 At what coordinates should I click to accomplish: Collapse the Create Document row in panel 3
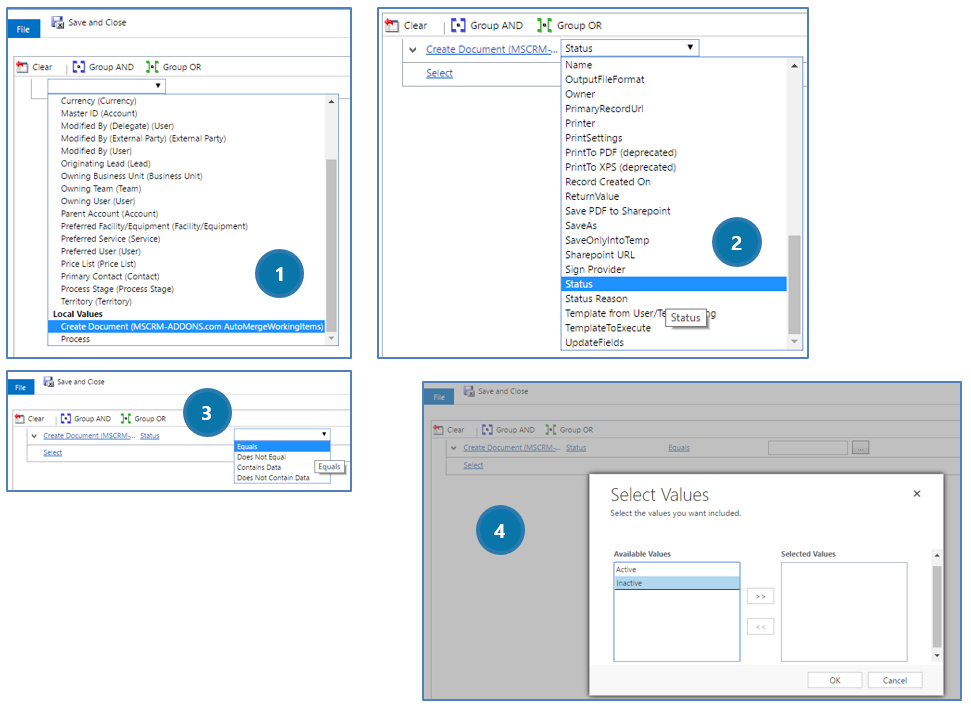click(34, 436)
